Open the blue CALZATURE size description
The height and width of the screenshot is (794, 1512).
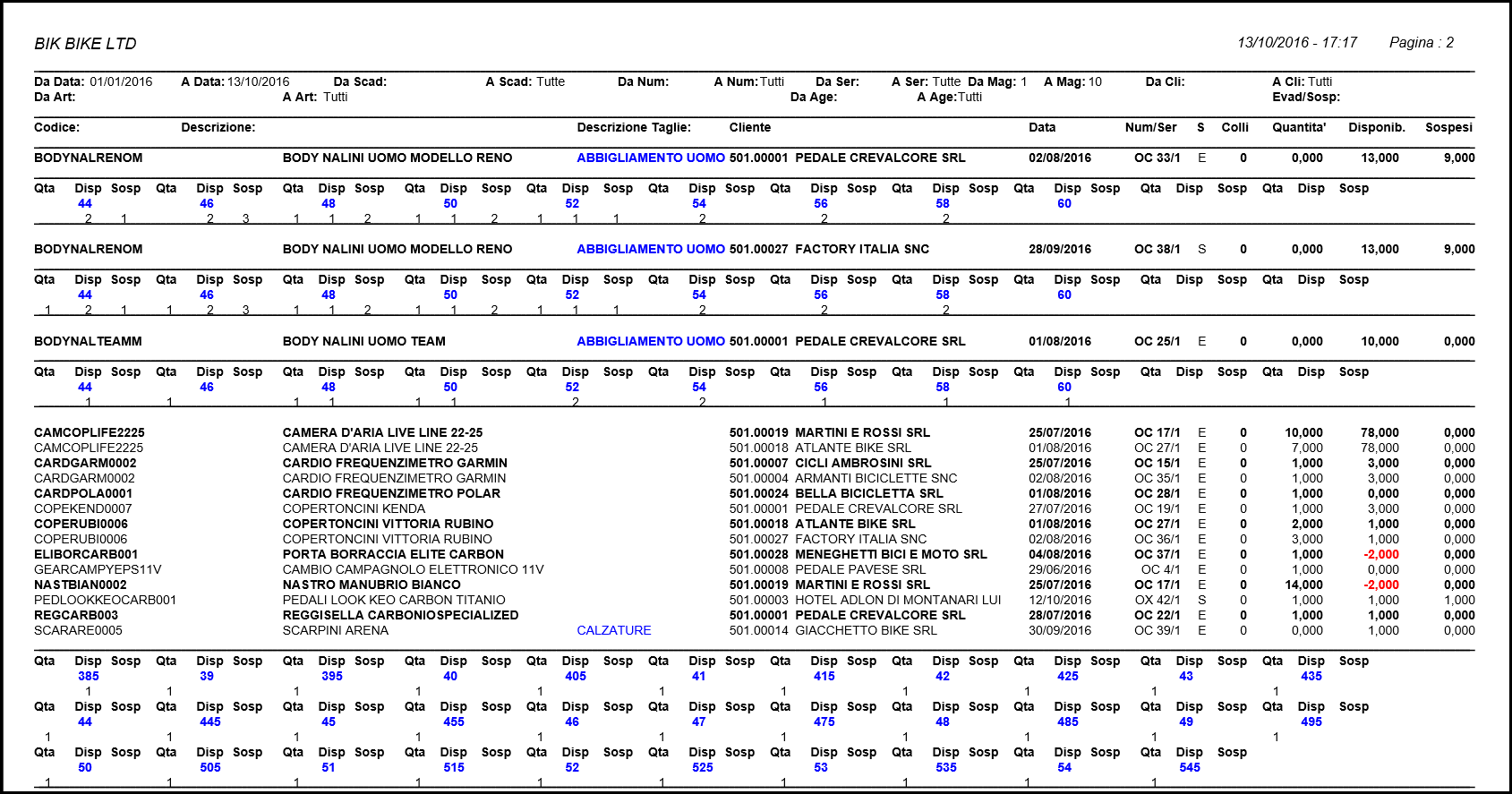613,631
